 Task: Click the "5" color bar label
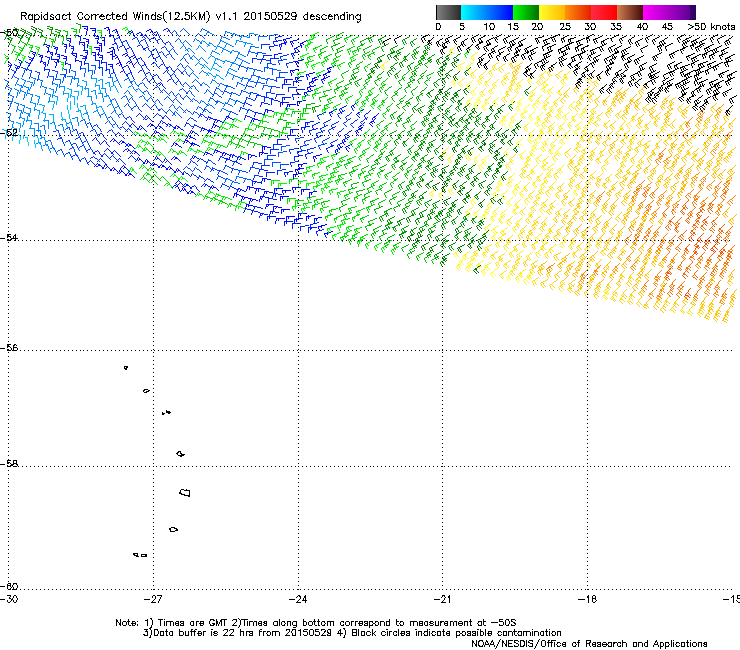pyautogui.click(x=462, y=26)
